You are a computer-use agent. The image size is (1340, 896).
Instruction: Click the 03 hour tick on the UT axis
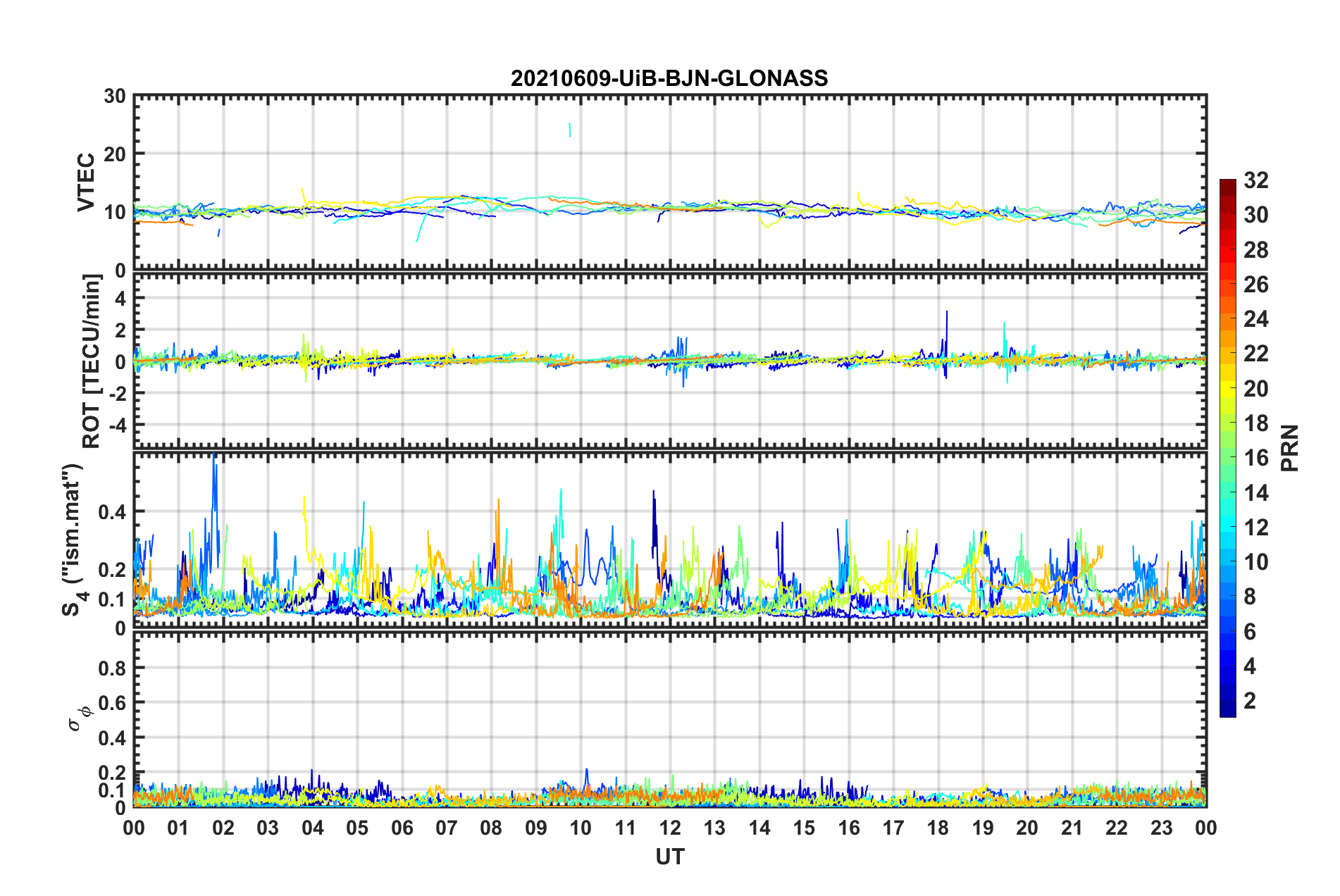(268, 828)
